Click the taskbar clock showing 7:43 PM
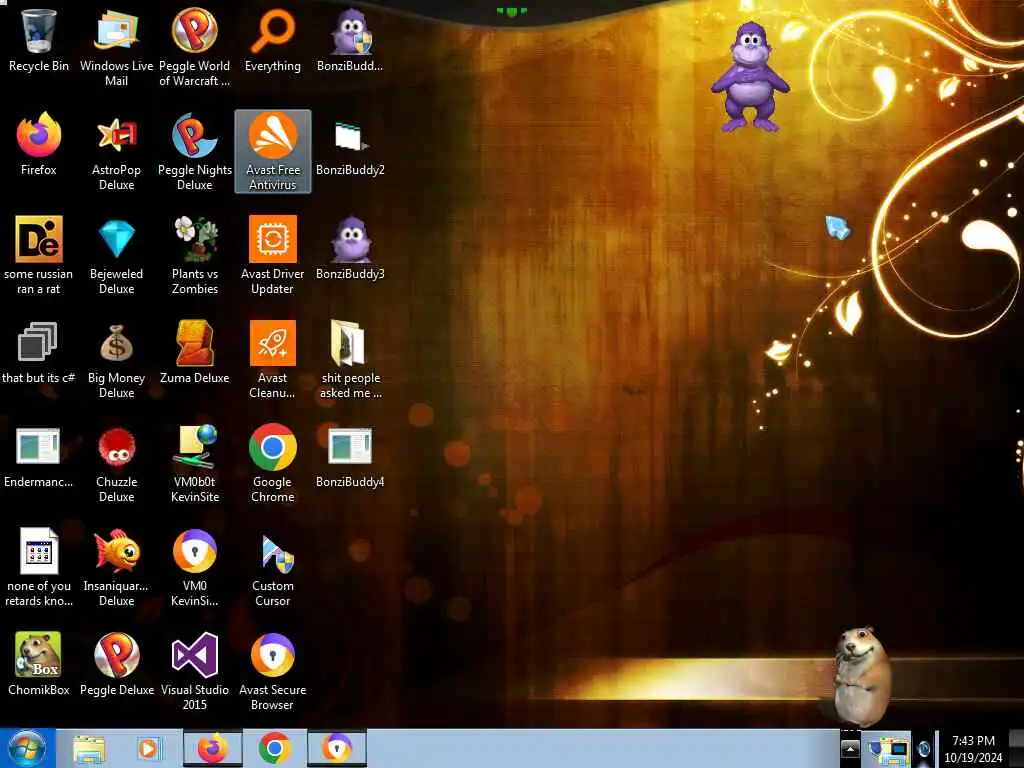Screen dimensions: 1024x768 tap(973, 749)
